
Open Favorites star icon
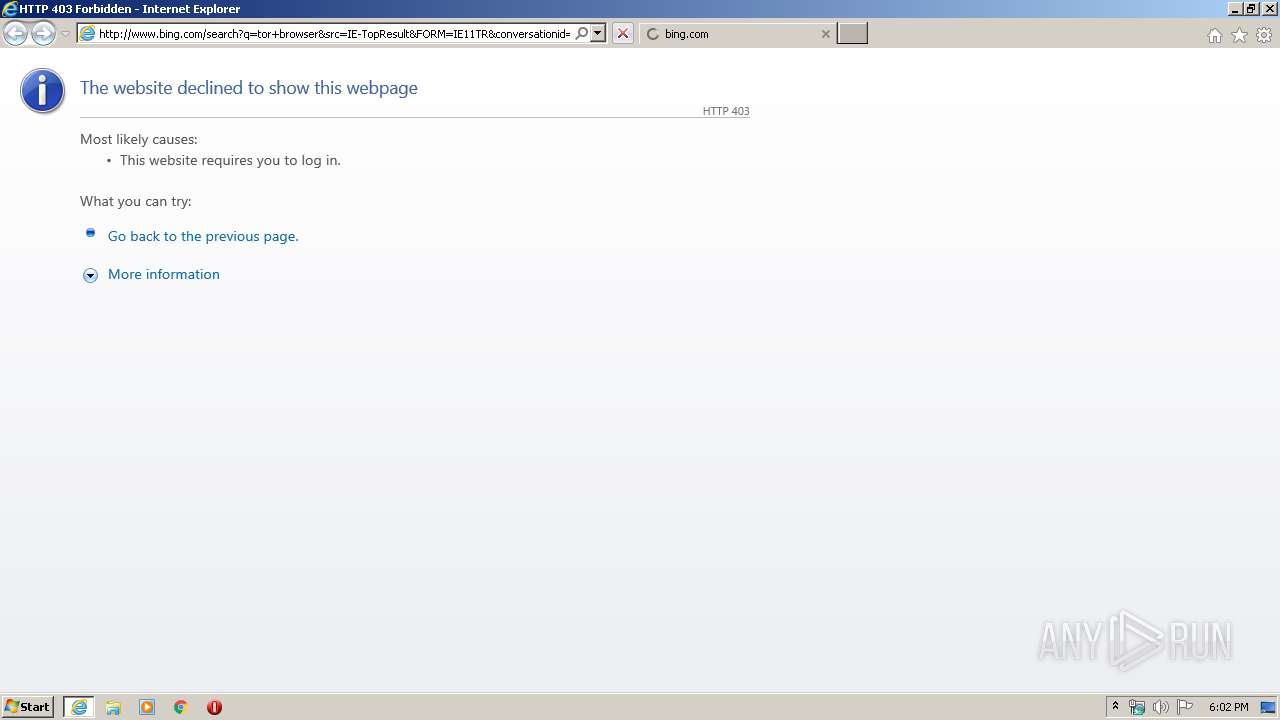(1239, 35)
